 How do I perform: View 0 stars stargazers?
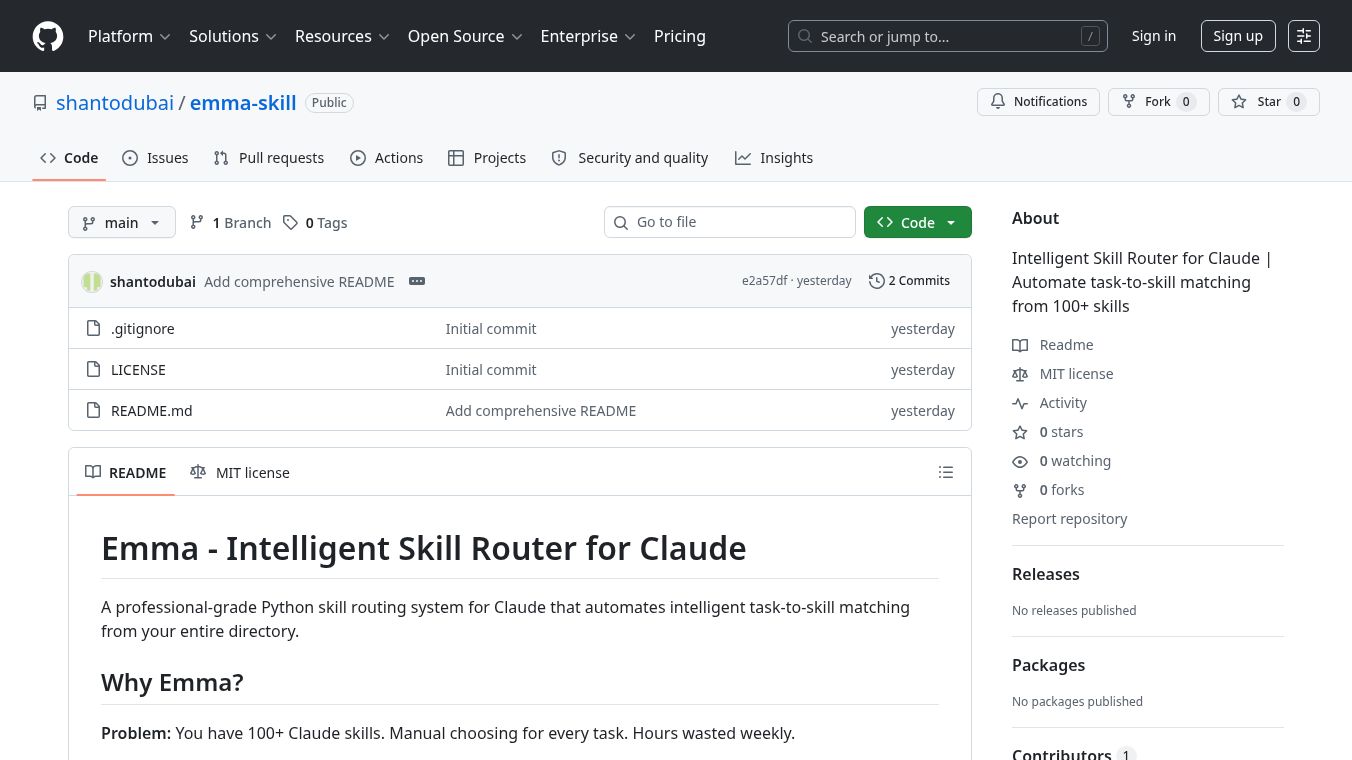[x=1048, y=432]
